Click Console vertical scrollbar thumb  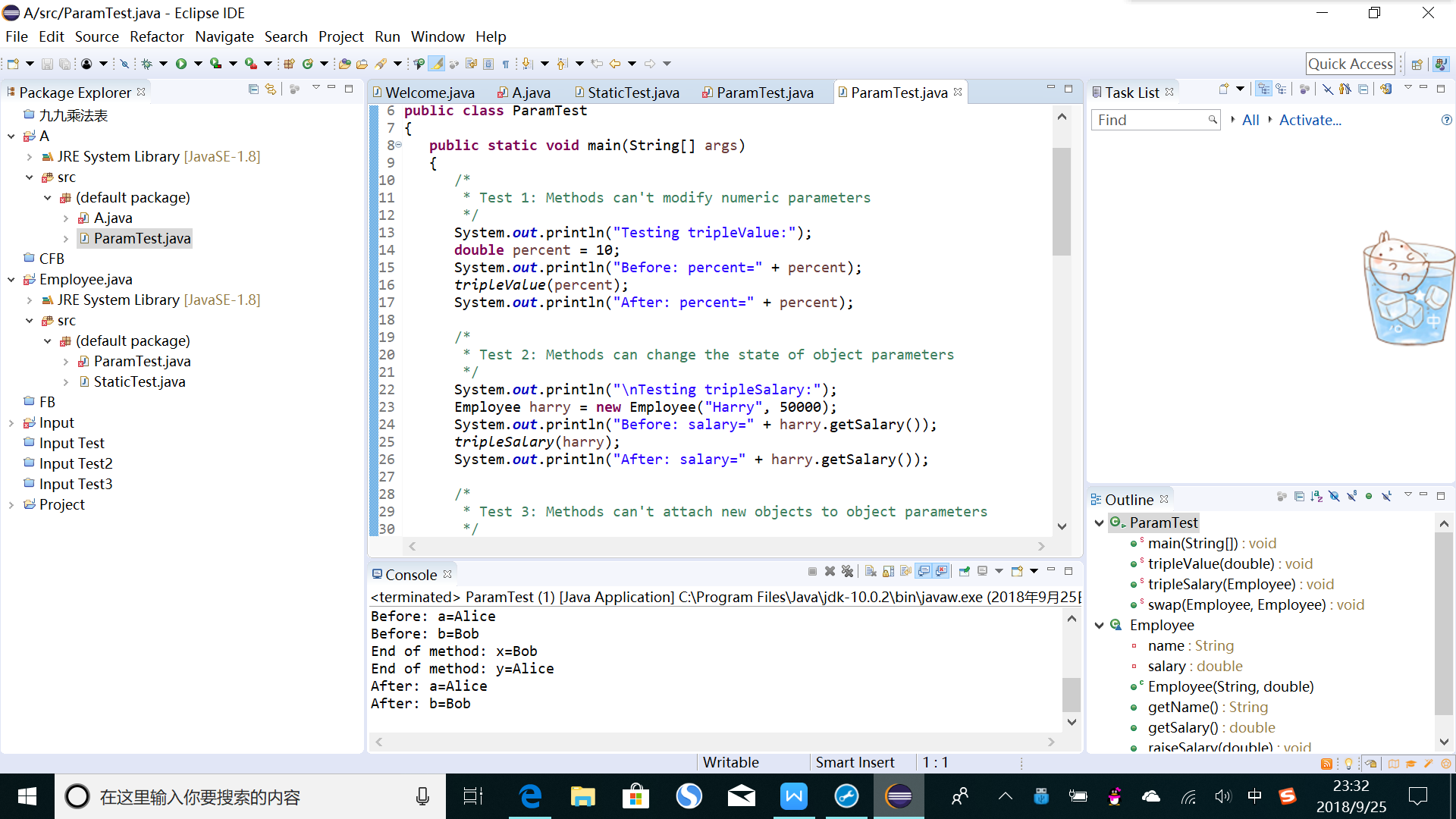(1071, 694)
